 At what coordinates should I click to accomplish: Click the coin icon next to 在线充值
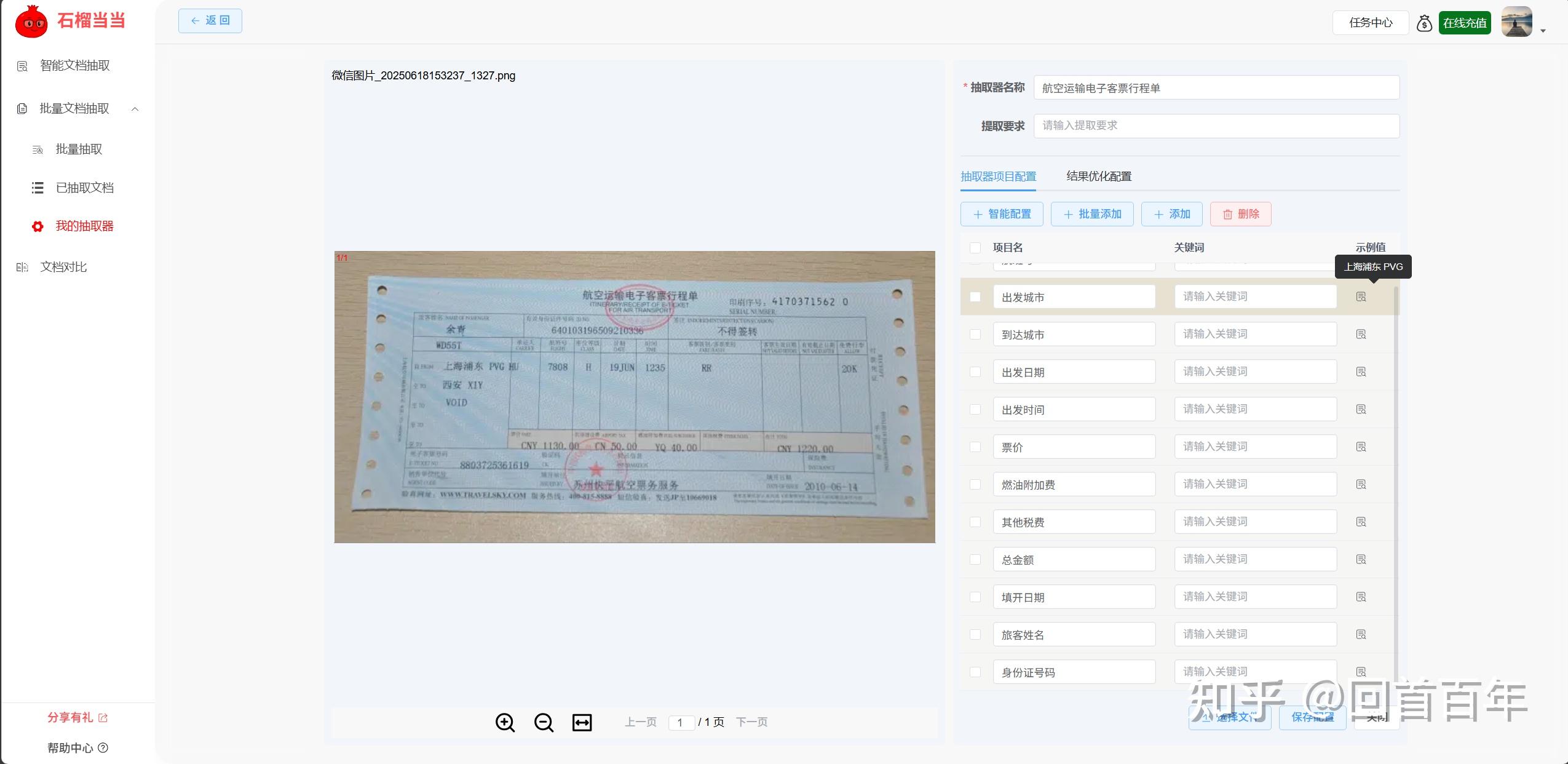(x=1425, y=22)
